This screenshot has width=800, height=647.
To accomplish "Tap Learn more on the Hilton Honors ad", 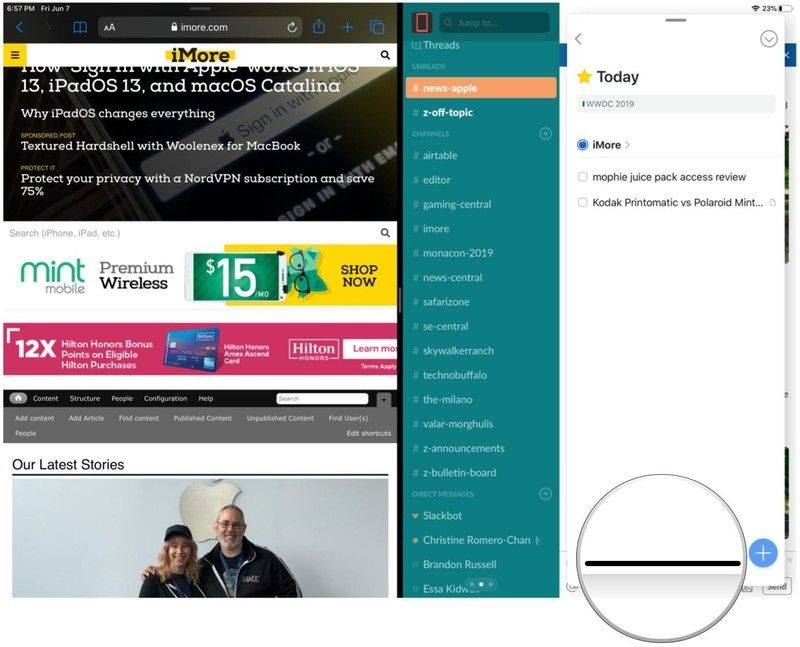I will tap(369, 348).
